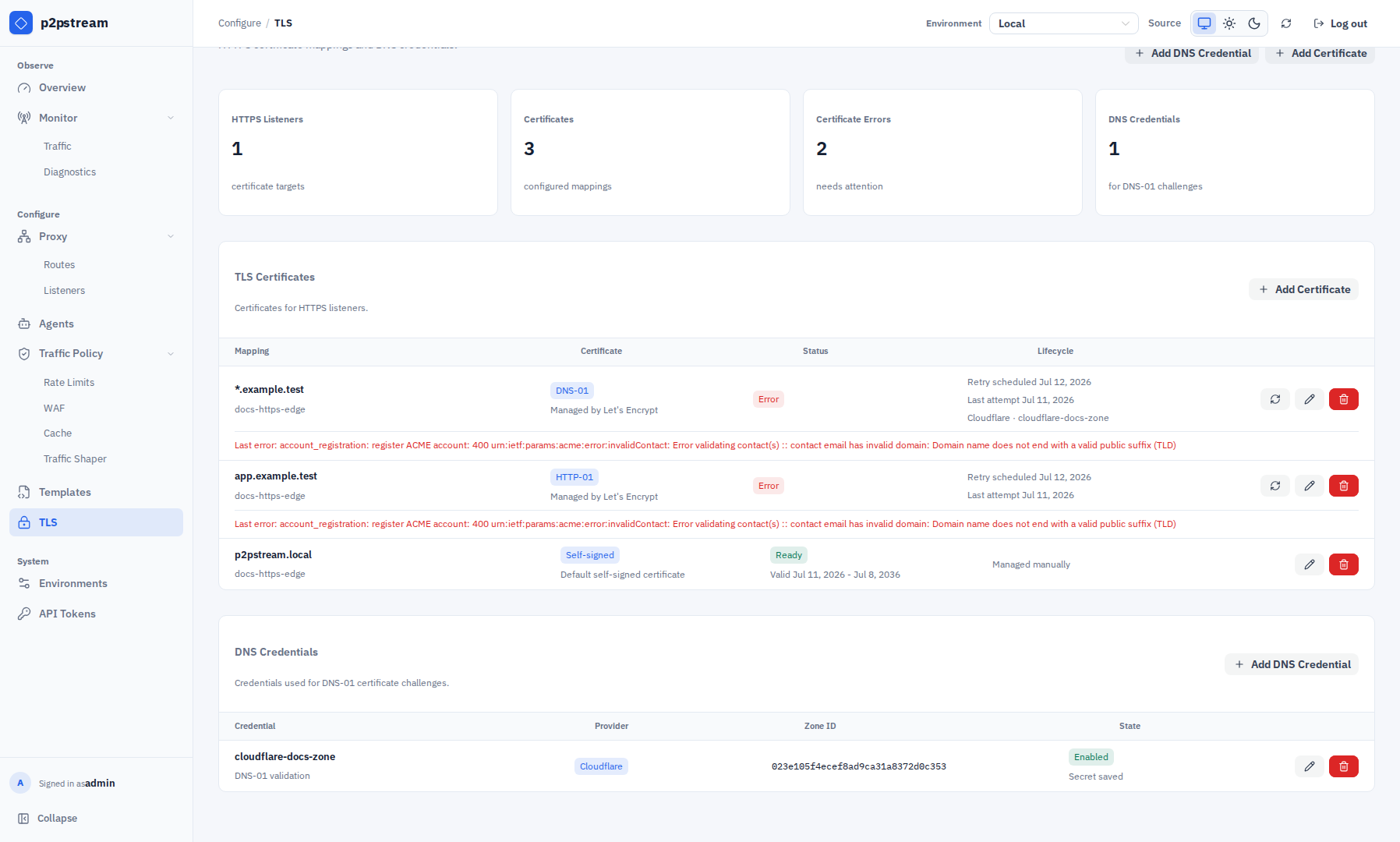
Task: Click the admin user avatar
Action: tap(20, 783)
